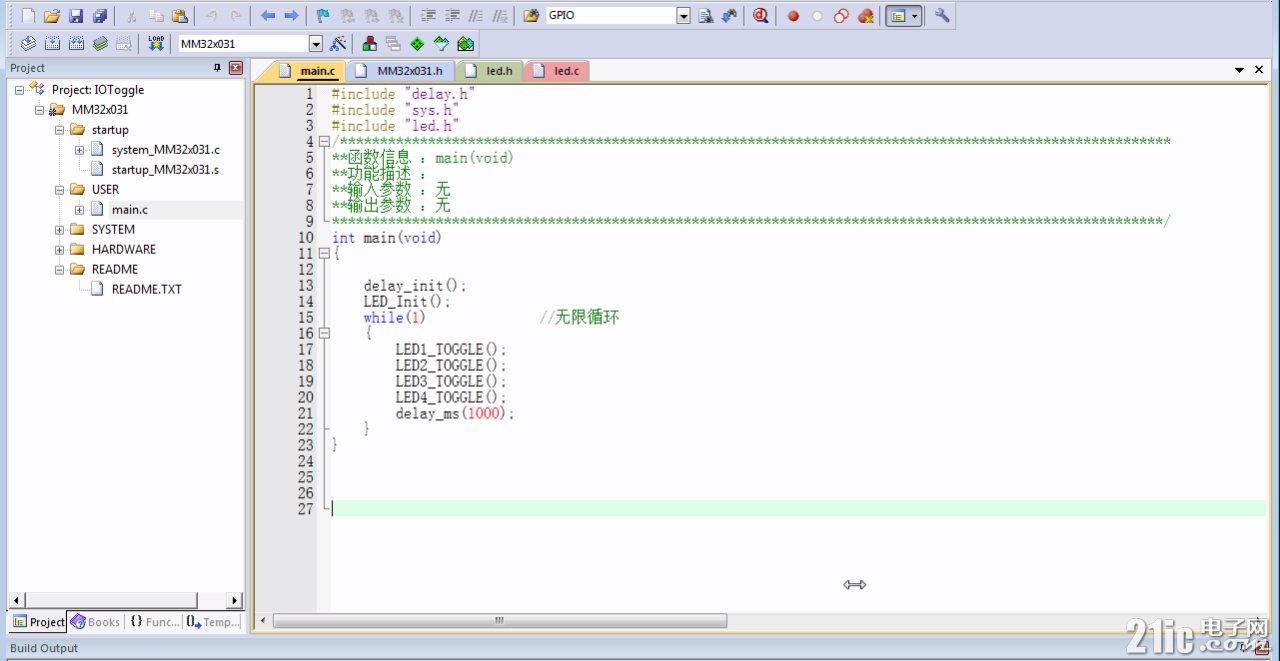Image resolution: width=1280 pixels, height=661 pixels.
Task: Open the Batch Build dialog
Action: pyautogui.click(x=100, y=44)
